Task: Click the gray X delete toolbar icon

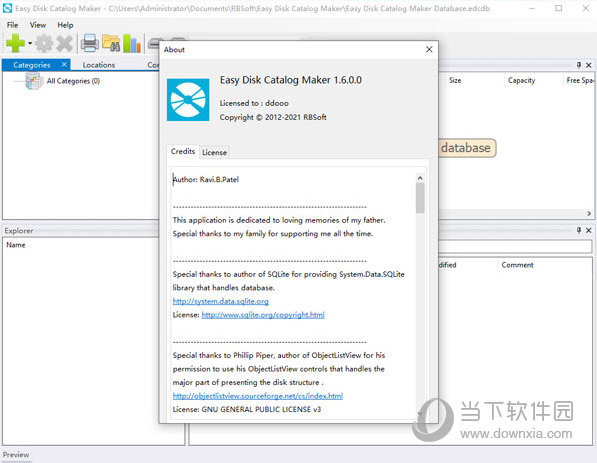Action: [x=64, y=43]
